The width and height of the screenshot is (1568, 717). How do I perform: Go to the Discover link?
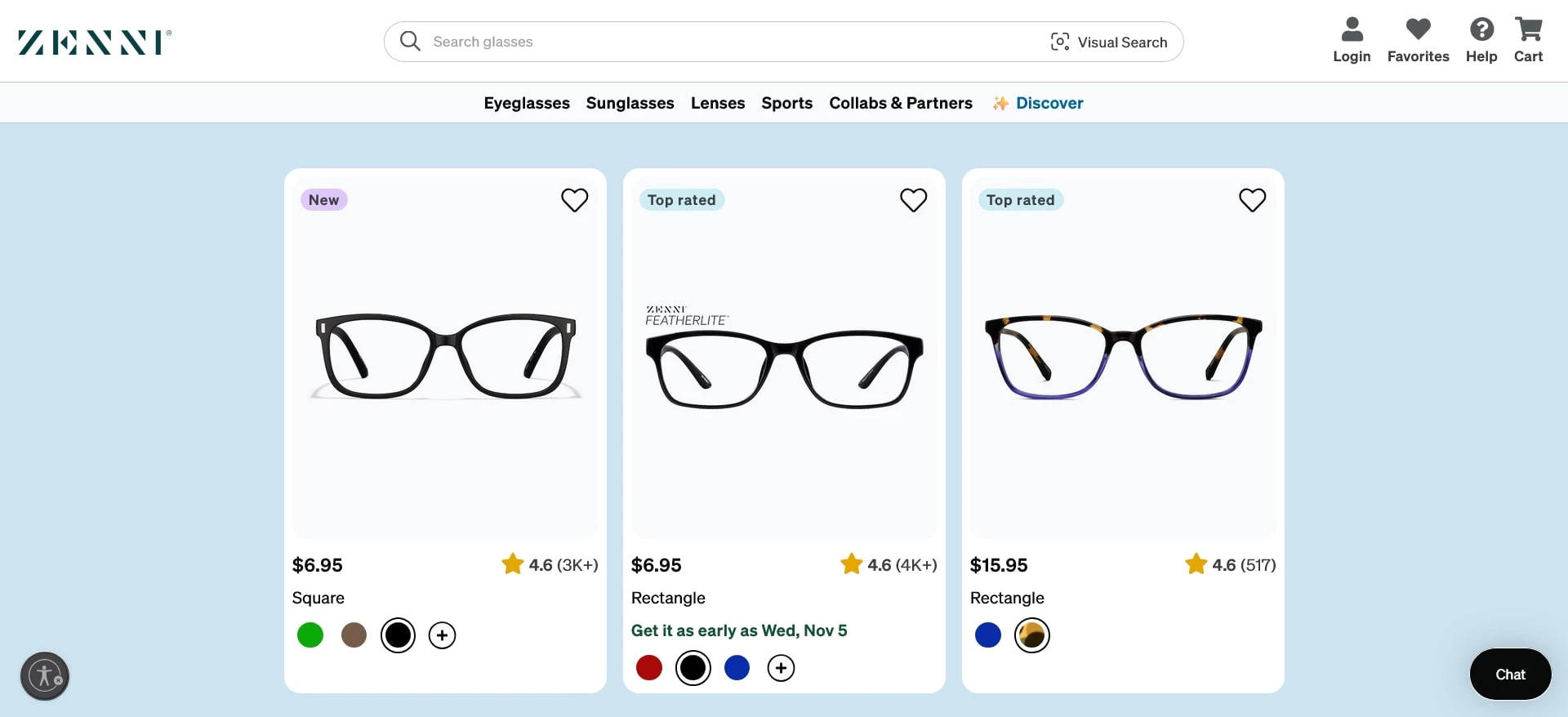click(1049, 103)
